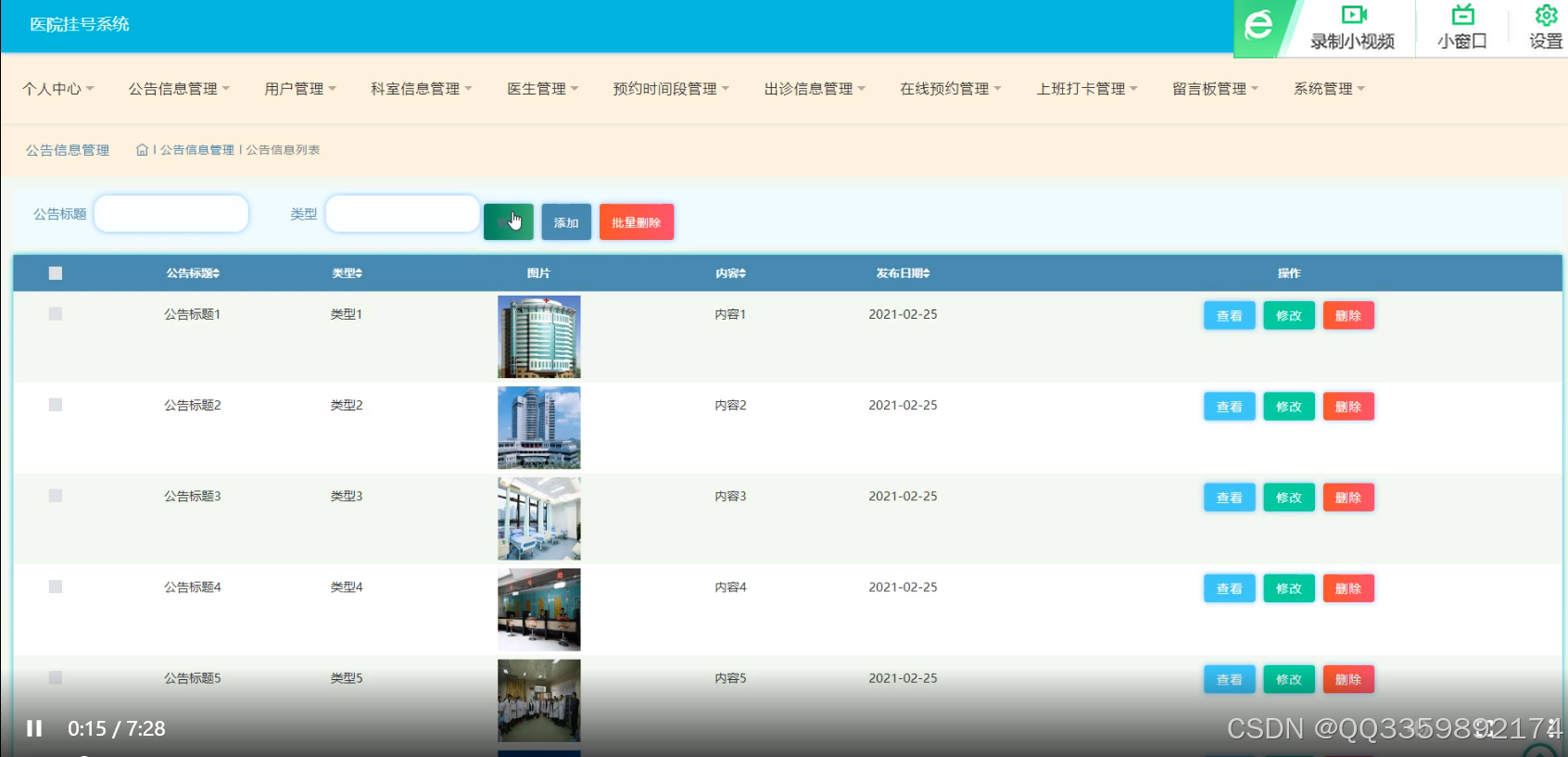This screenshot has width=1568, height=757.
Task: Sort table by 发布日期 column
Action: (904, 273)
